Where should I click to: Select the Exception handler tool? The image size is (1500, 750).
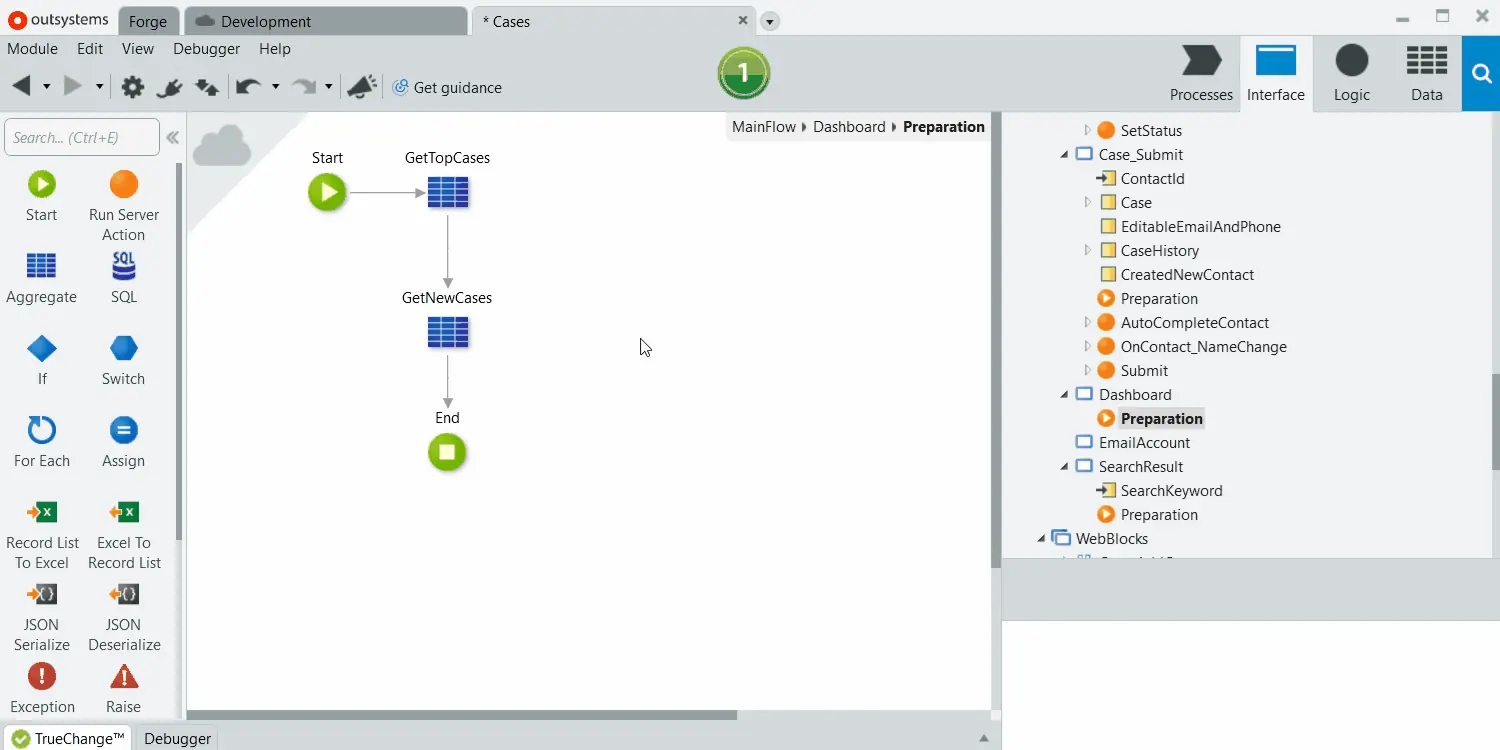pos(42,689)
